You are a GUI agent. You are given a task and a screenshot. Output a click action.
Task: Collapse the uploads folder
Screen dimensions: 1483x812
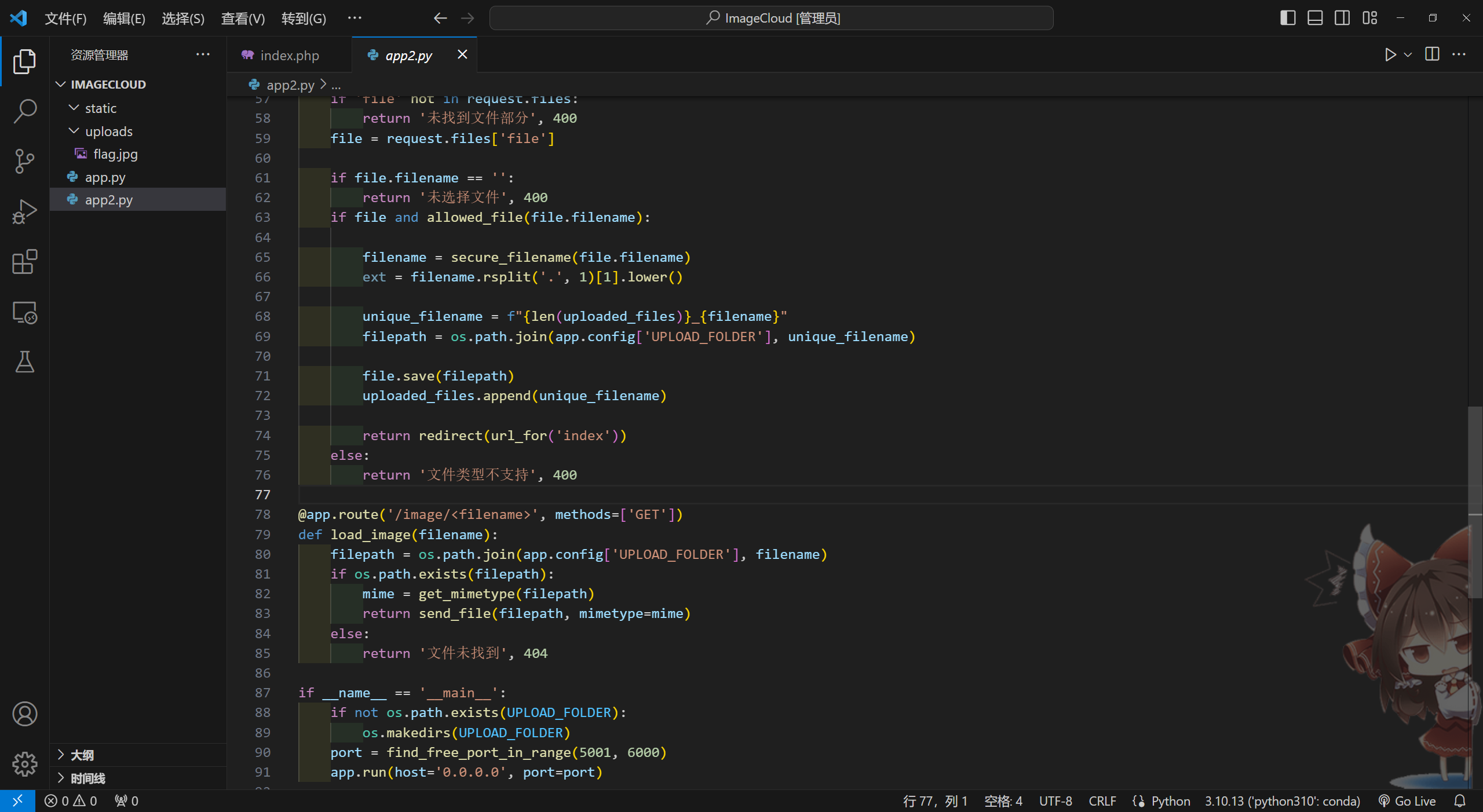(74, 131)
